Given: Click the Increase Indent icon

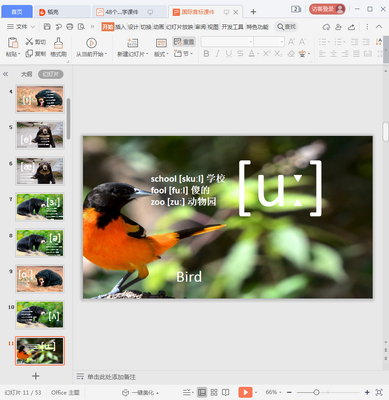Looking at the screenshot, I should (366, 42).
